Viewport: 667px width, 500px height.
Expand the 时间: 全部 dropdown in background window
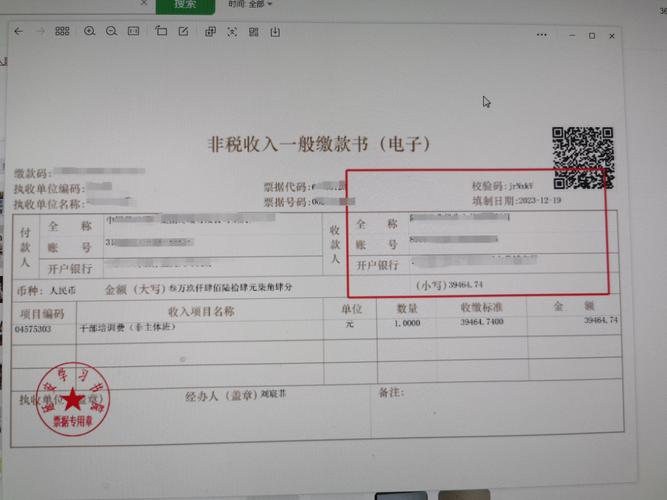point(250,4)
